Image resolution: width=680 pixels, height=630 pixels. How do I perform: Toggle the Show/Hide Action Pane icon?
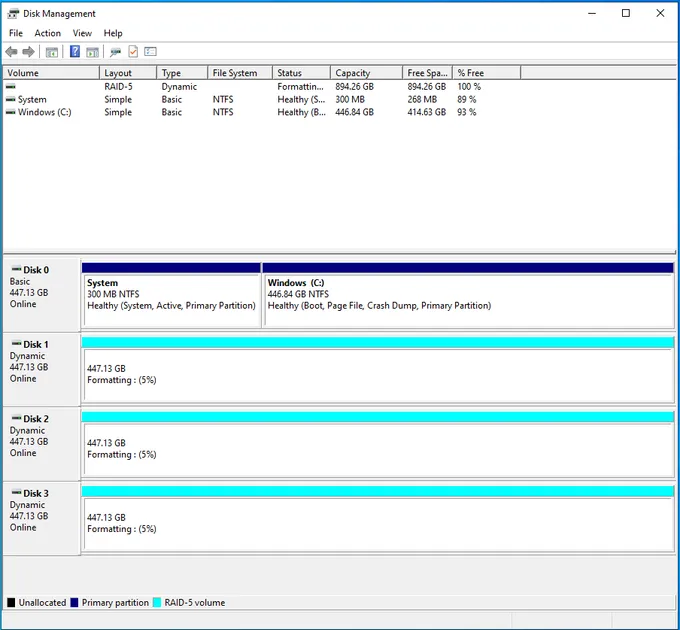(92, 52)
